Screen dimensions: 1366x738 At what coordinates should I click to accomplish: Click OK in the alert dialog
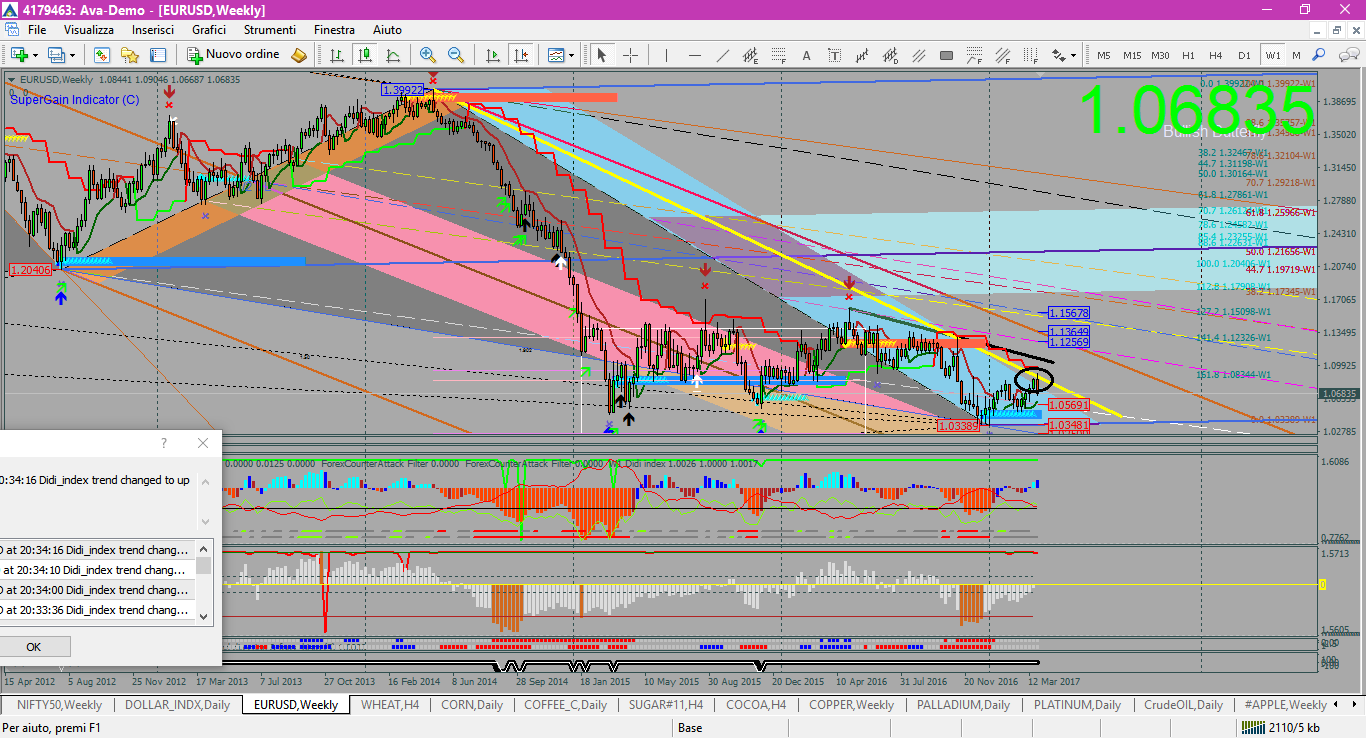(x=33, y=646)
